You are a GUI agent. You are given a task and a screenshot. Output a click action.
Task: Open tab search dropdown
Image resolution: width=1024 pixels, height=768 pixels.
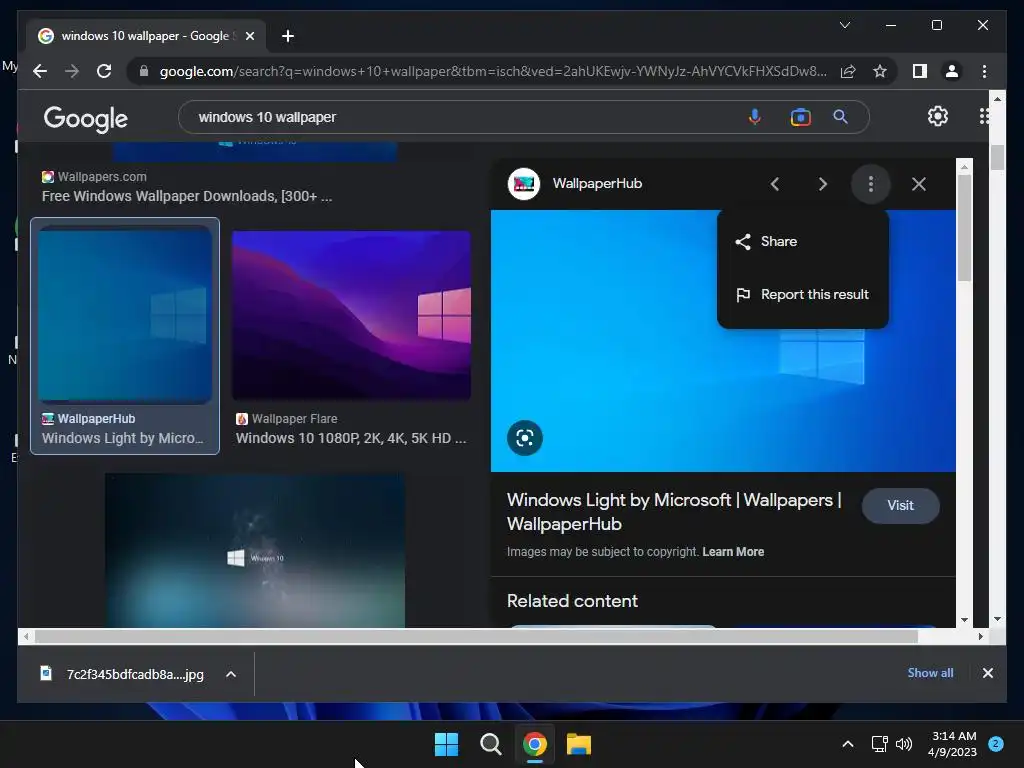[844, 25]
